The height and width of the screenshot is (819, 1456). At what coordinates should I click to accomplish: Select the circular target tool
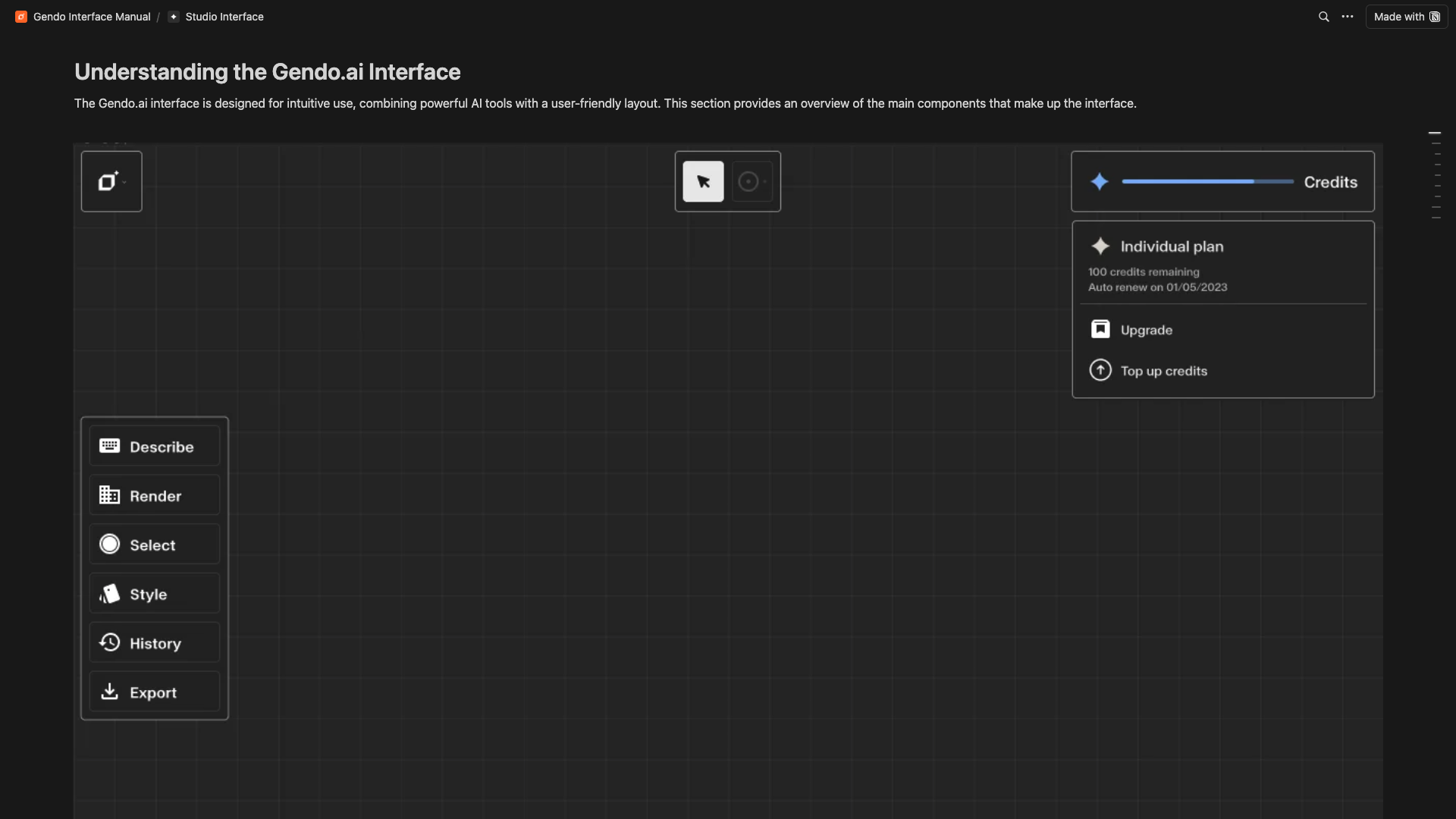pyautogui.click(x=750, y=181)
